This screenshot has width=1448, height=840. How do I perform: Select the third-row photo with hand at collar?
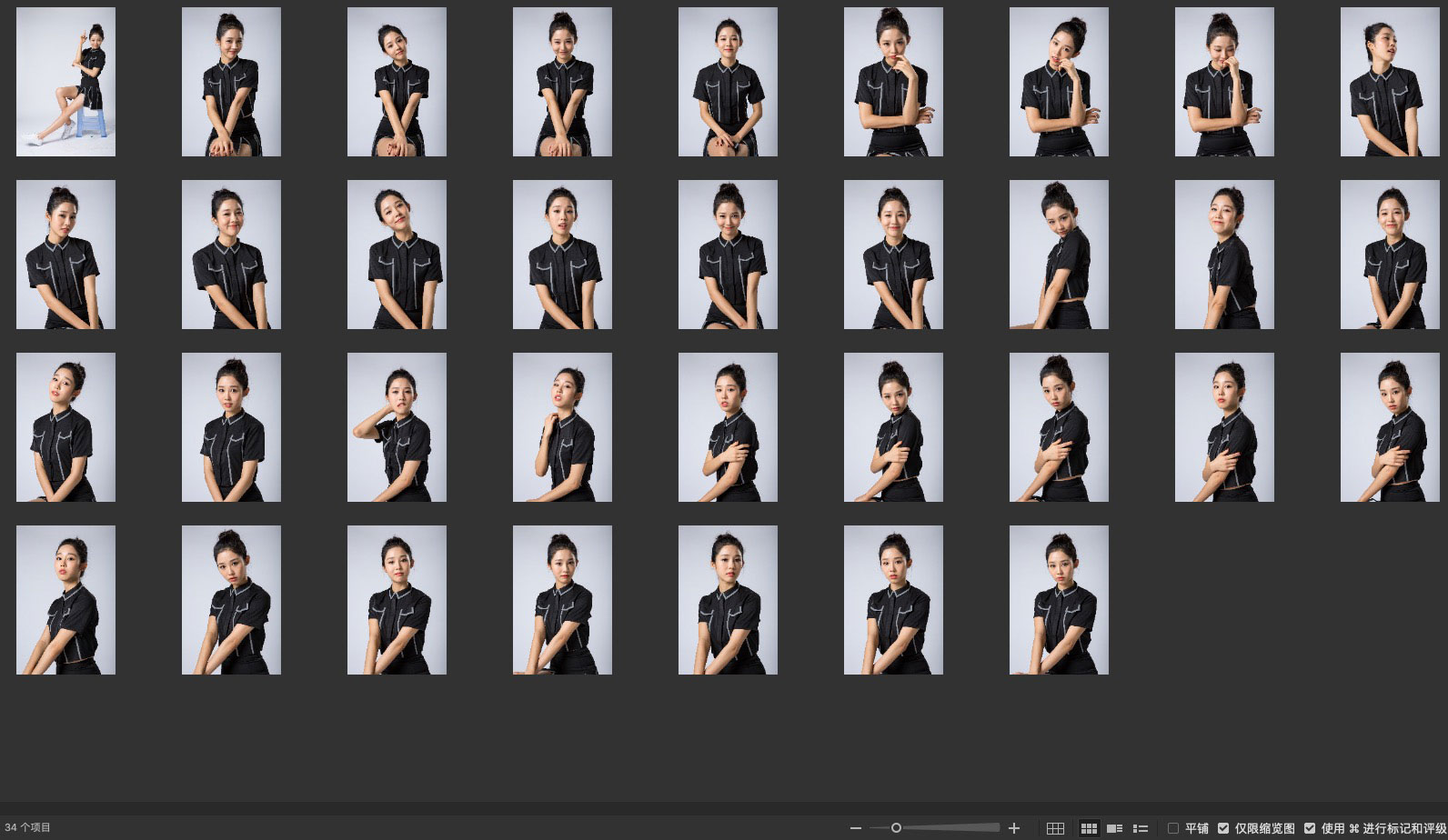point(562,427)
